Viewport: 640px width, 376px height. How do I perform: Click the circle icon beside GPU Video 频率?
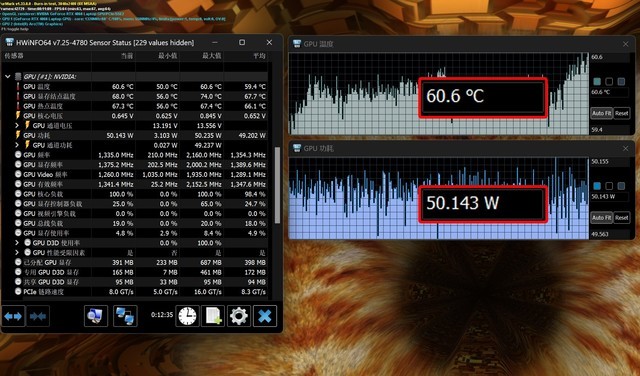(18, 174)
